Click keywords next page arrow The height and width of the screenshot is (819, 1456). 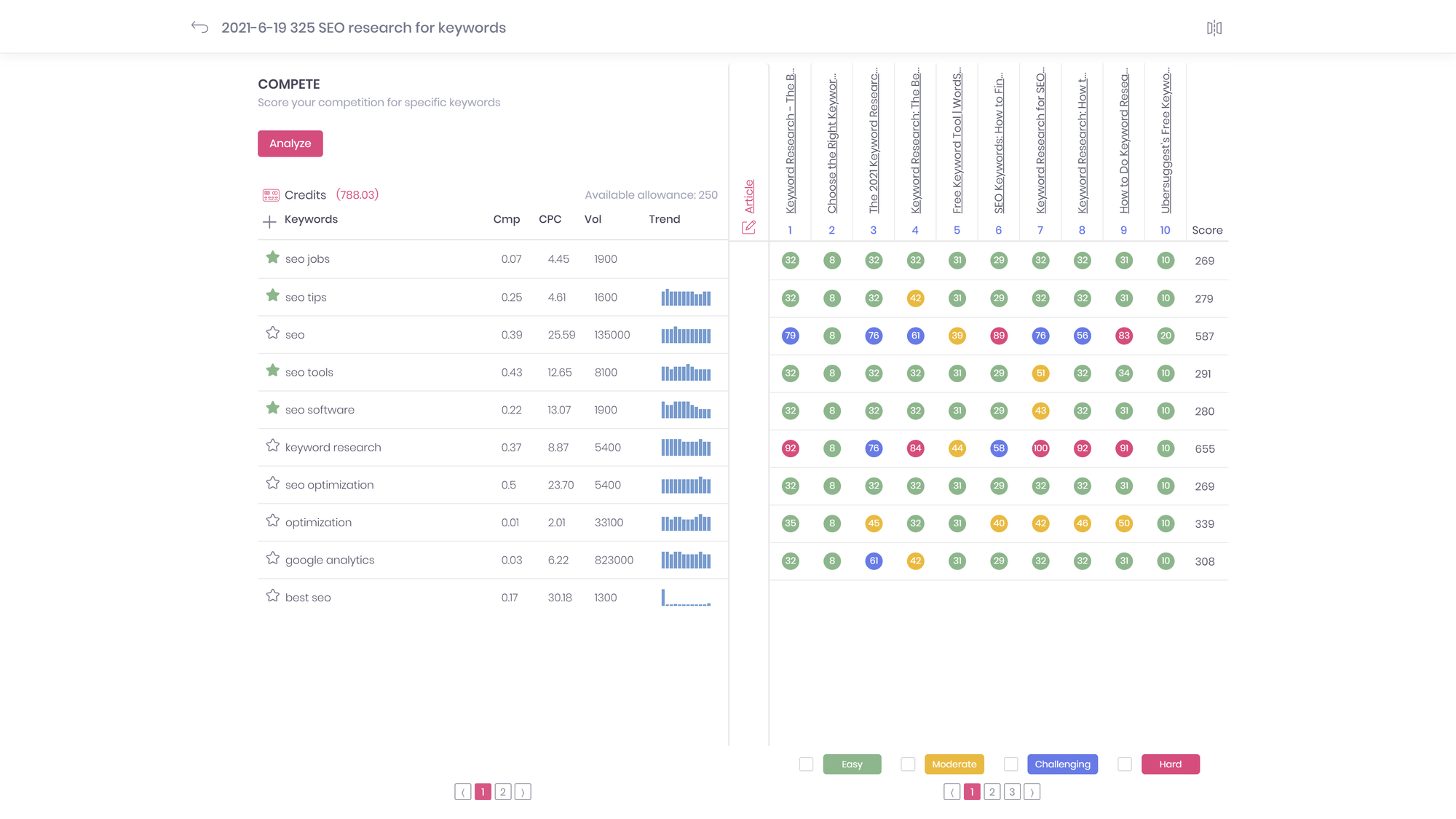[523, 792]
